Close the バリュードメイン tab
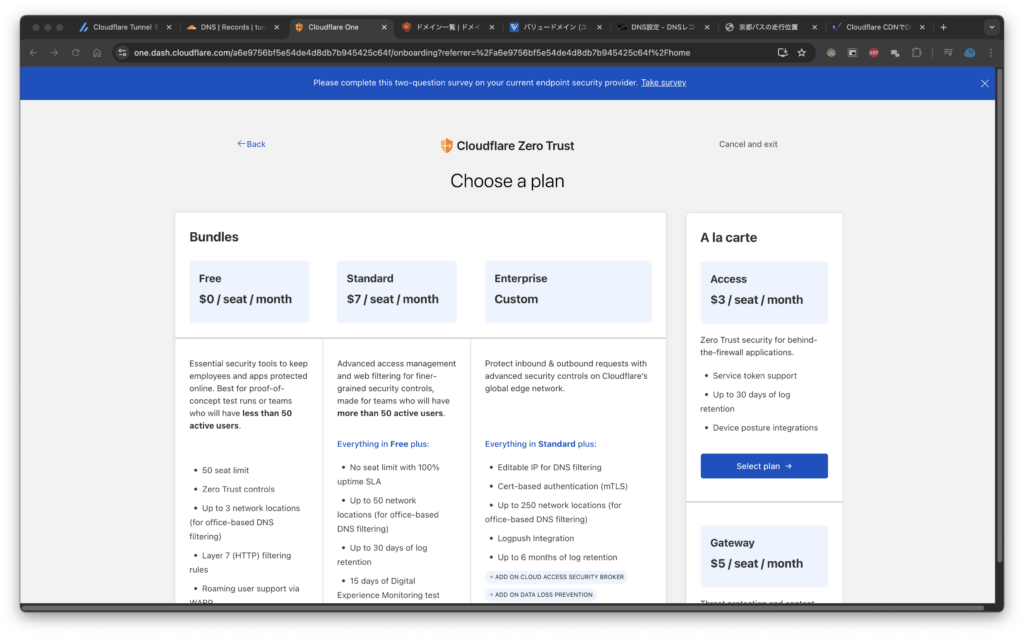 (x=600, y=27)
